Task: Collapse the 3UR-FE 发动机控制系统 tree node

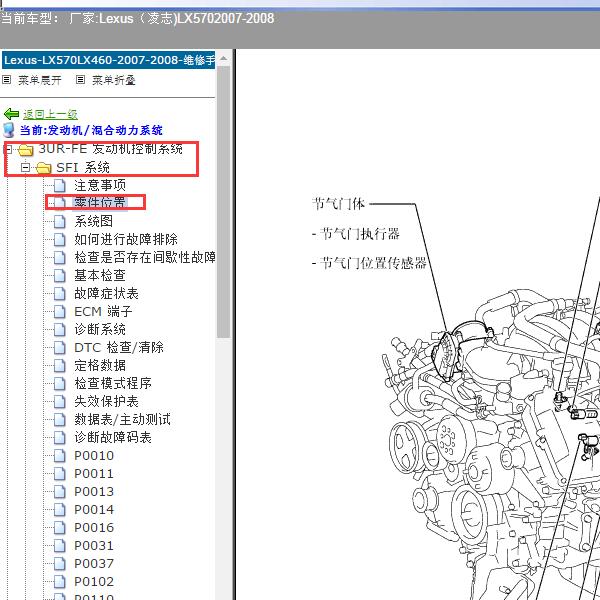Action: 9,148
